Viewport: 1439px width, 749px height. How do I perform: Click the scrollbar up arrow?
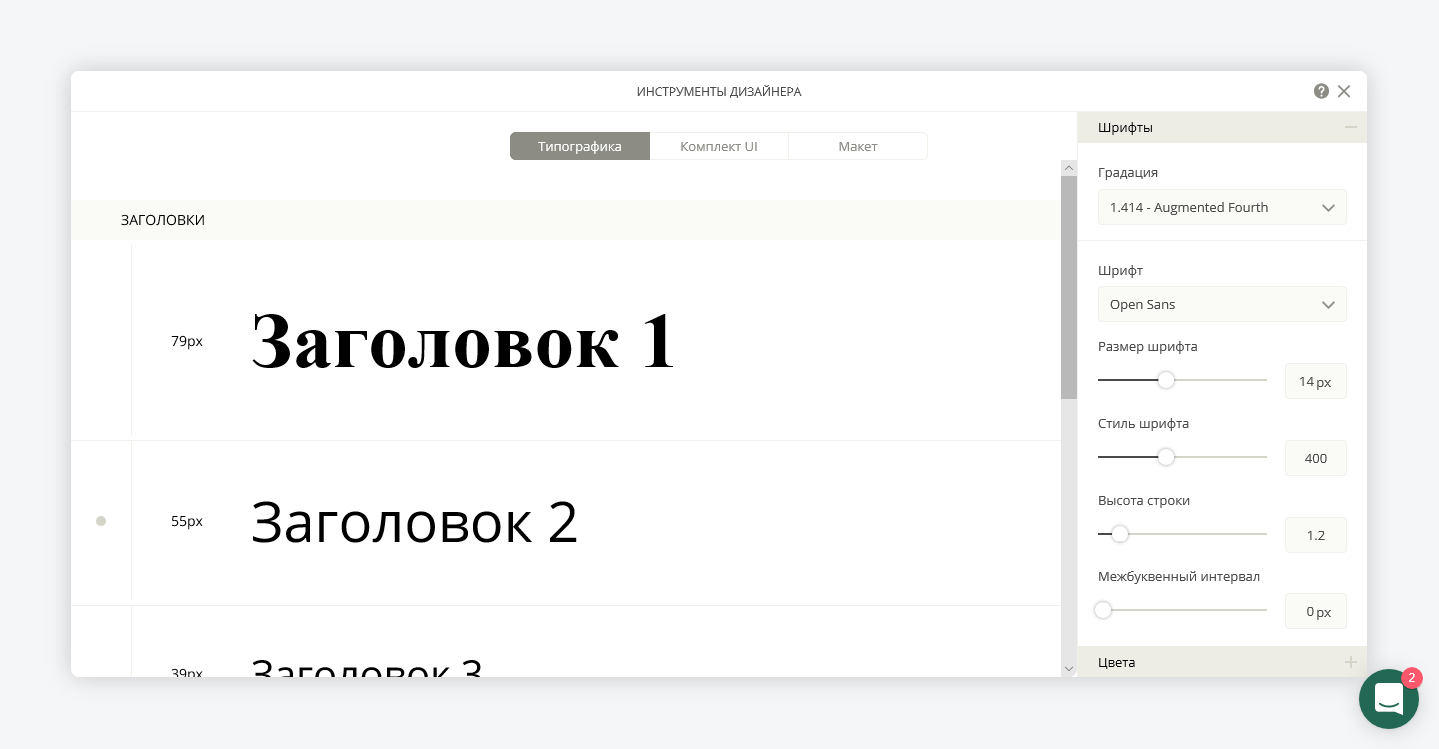(1069, 167)
